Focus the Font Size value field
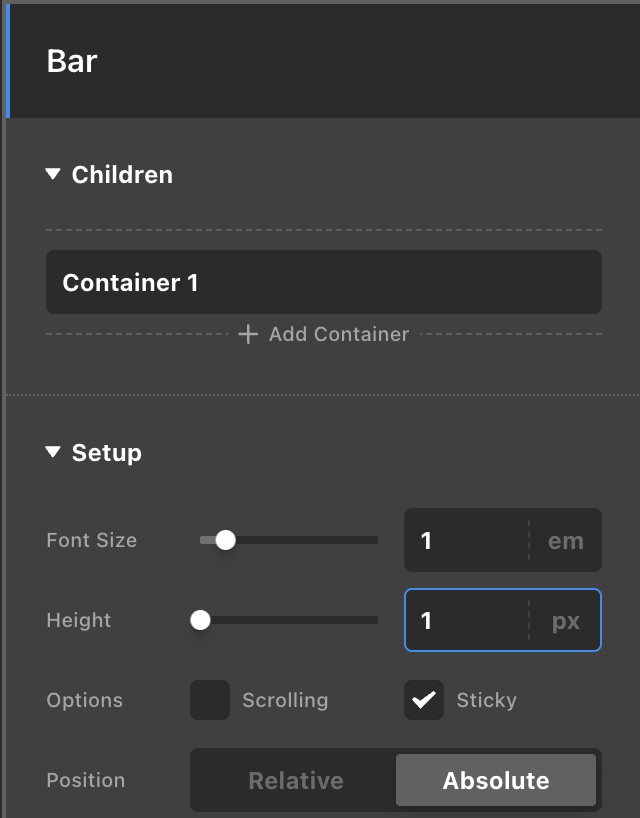 pos(465,541)
